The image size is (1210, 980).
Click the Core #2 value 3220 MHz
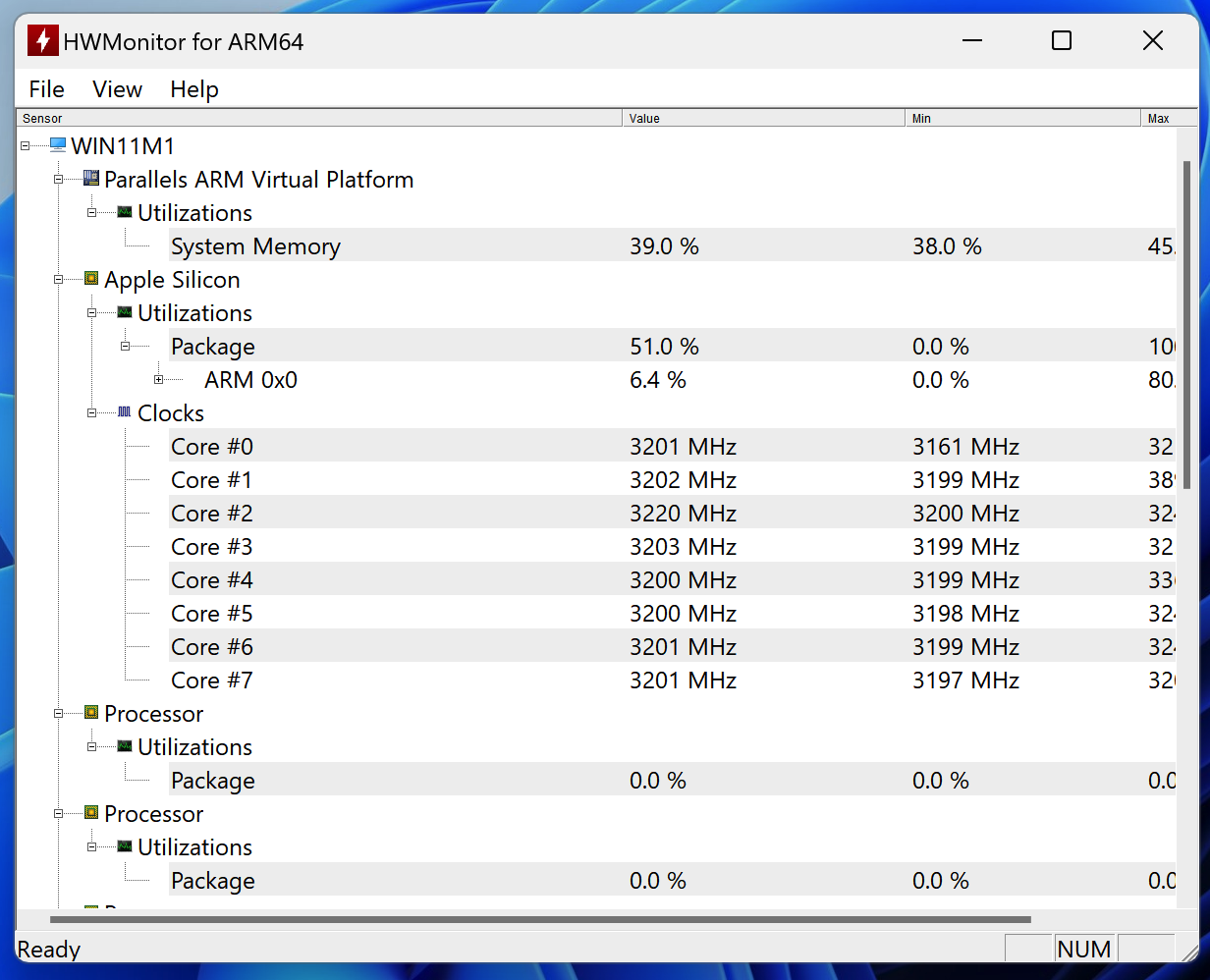point(683,514)
